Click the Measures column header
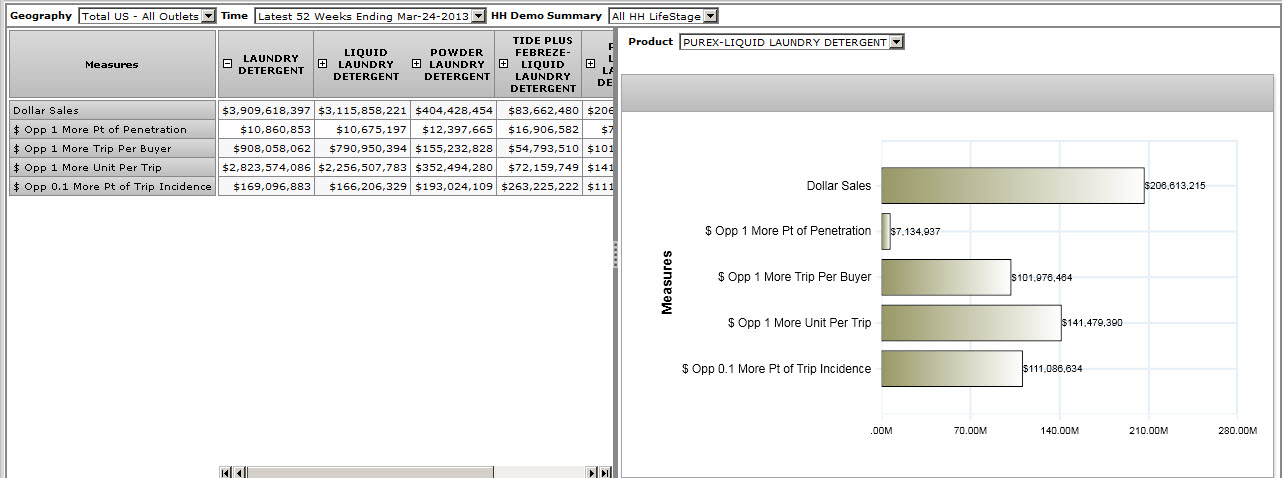 click(112, 64)
